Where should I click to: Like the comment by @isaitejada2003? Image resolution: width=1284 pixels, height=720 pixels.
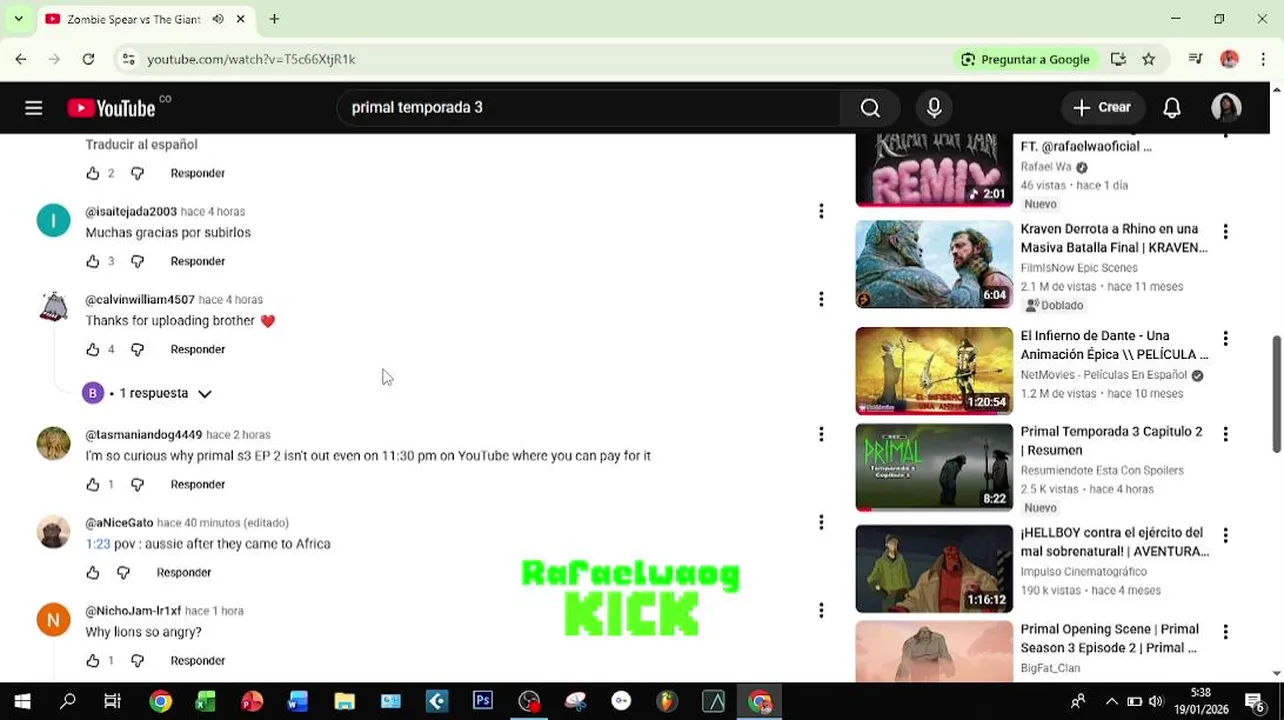pyautogui.click(x=93, y=261)
